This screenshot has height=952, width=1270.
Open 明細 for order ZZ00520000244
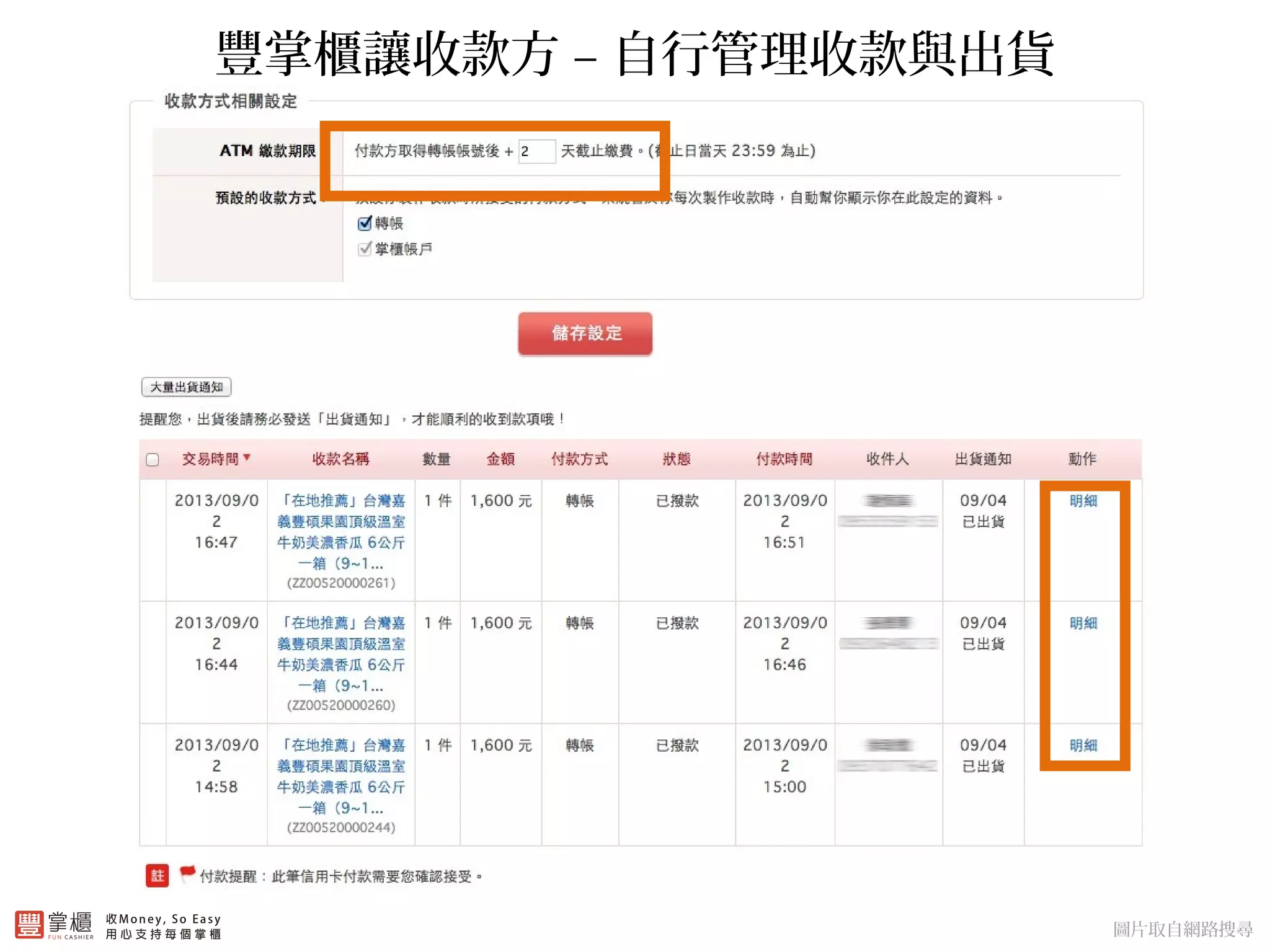pos(1083,745)
